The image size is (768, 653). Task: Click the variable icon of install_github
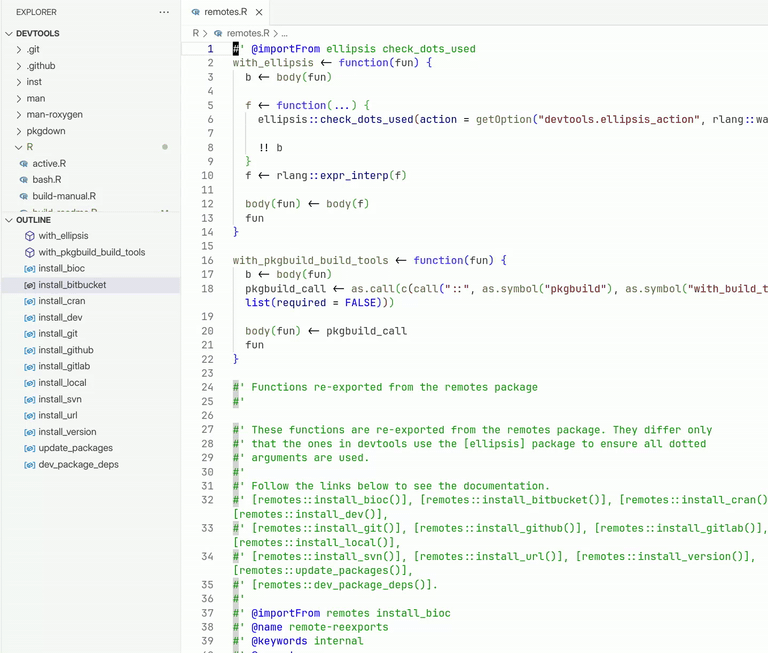(x=30, y=350)
